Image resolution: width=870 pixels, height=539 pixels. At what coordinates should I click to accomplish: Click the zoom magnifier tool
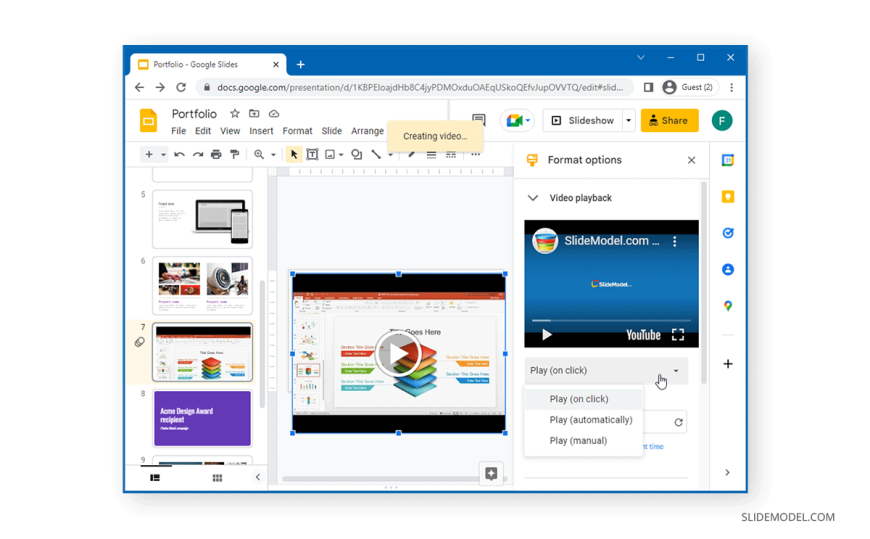point(259,154)
